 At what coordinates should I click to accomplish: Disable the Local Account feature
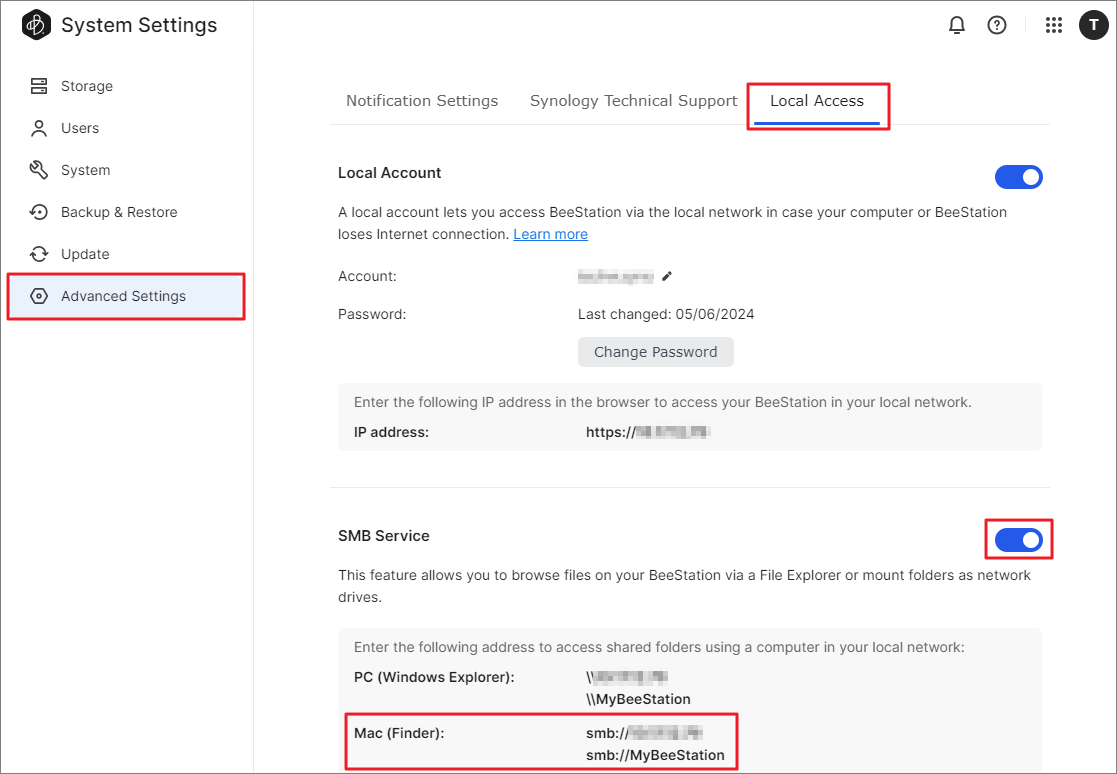click(1019, 177)
